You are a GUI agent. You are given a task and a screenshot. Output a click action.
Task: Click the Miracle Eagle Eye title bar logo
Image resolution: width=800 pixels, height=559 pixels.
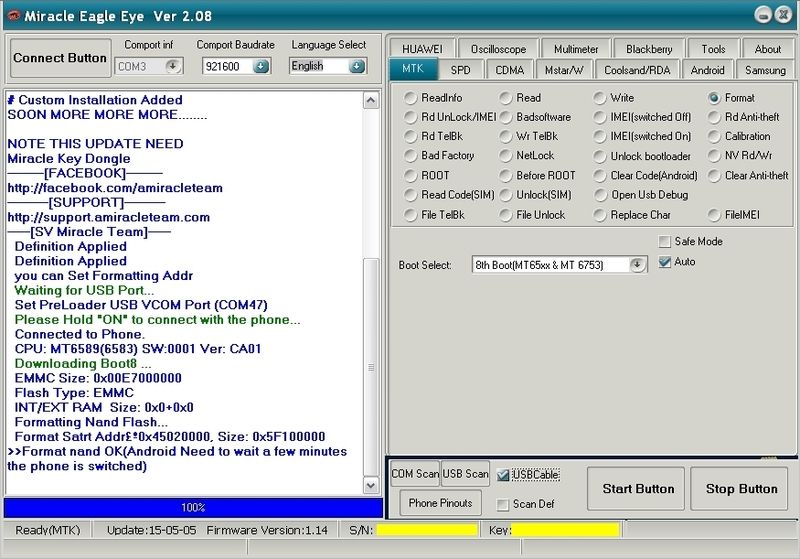click(13, 16)
